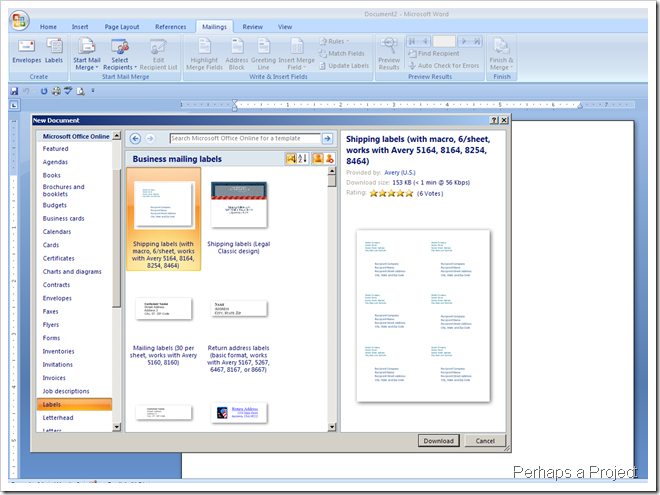660x495 pixels.
Task: Switch to the Page Layout tab
Action: [x=123, y=27]
